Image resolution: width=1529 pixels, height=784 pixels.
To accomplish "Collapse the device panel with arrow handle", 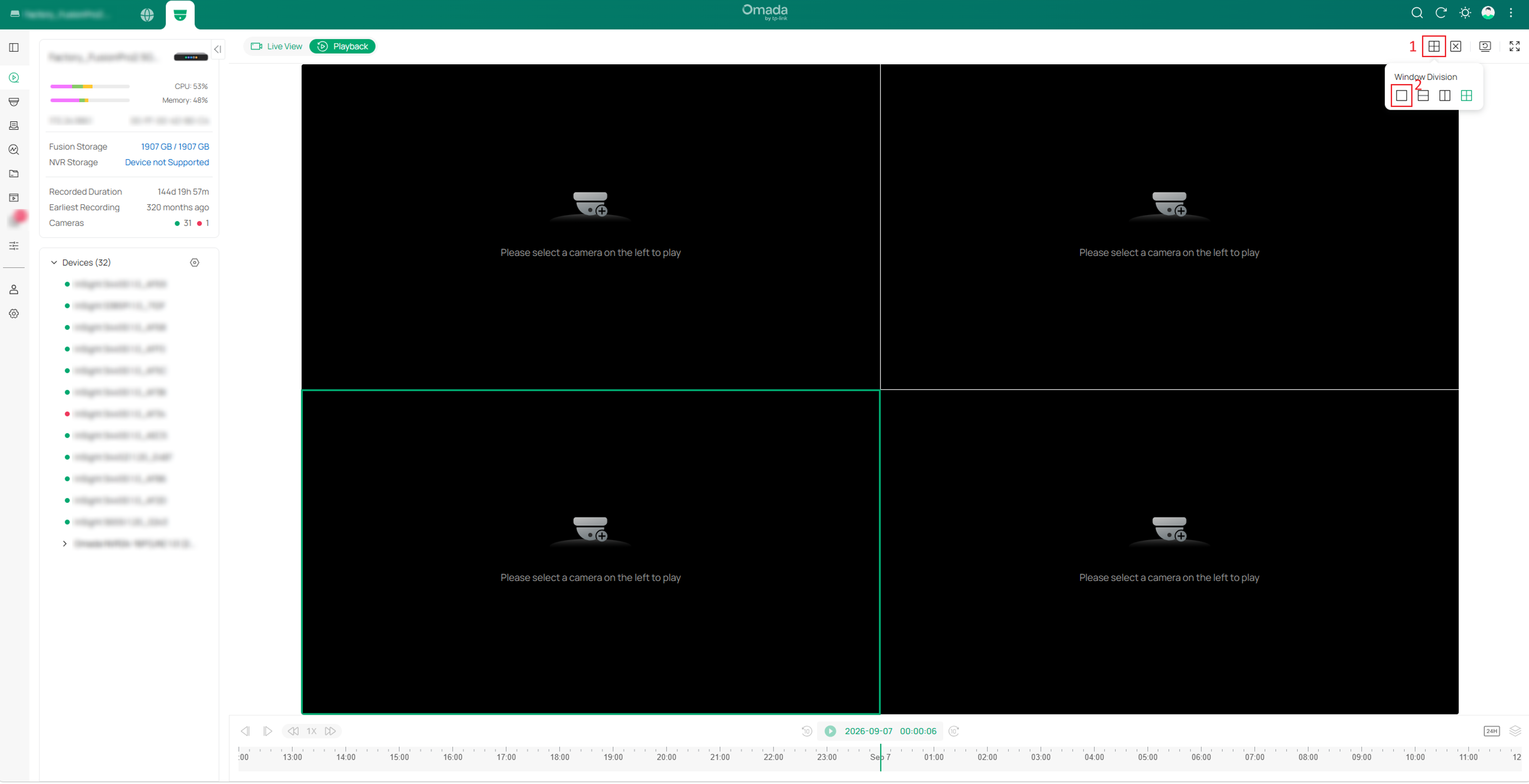I will click(218, 49).
